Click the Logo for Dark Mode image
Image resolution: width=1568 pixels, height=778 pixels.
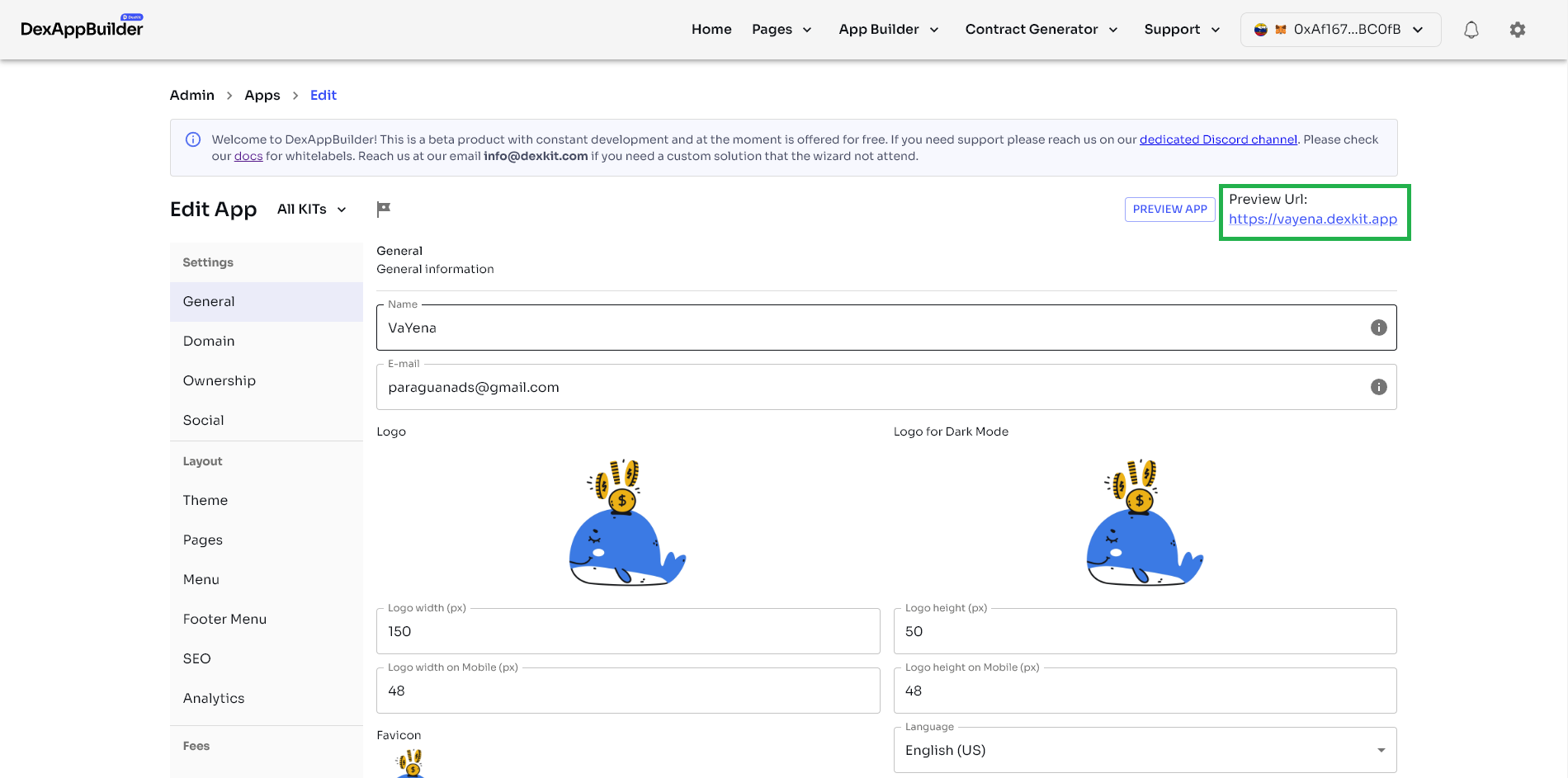coord(1145,523)
